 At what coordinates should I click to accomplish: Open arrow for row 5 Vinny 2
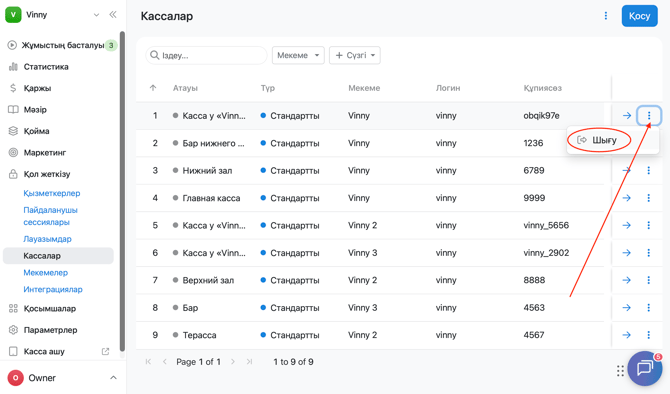(x=627, y=225)
